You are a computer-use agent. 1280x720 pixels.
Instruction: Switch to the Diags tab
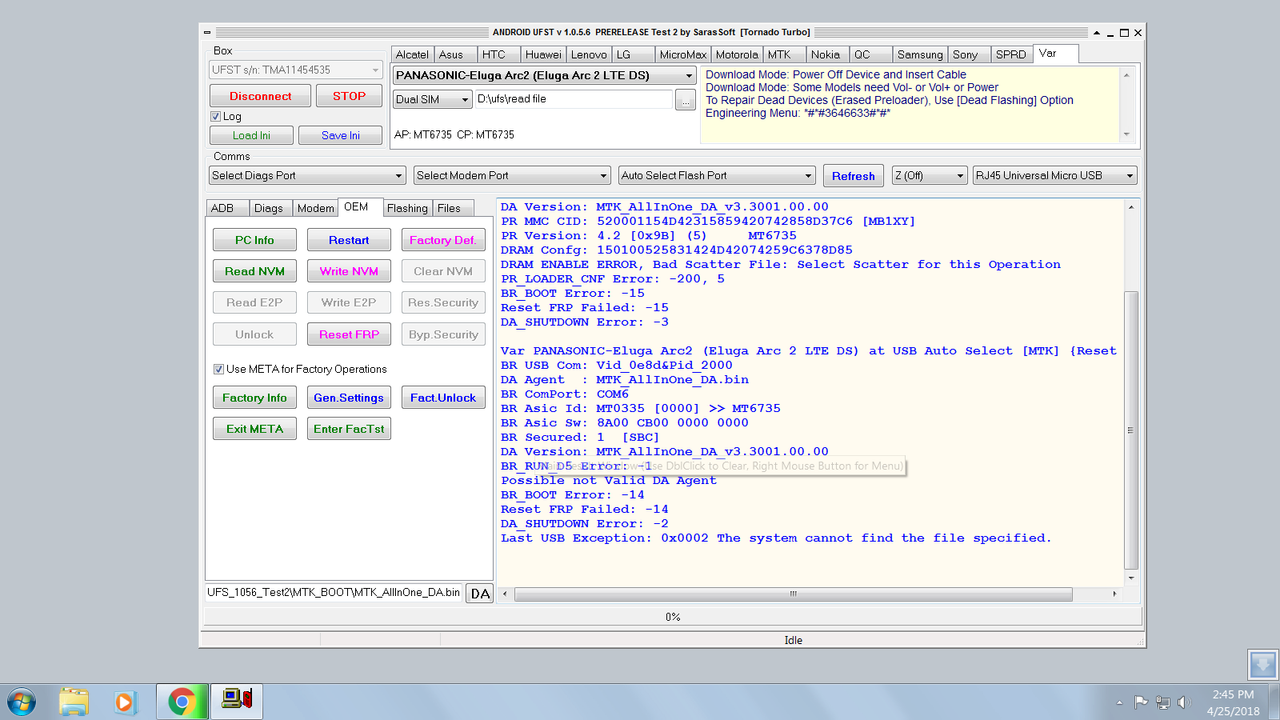tap(268, 208)
